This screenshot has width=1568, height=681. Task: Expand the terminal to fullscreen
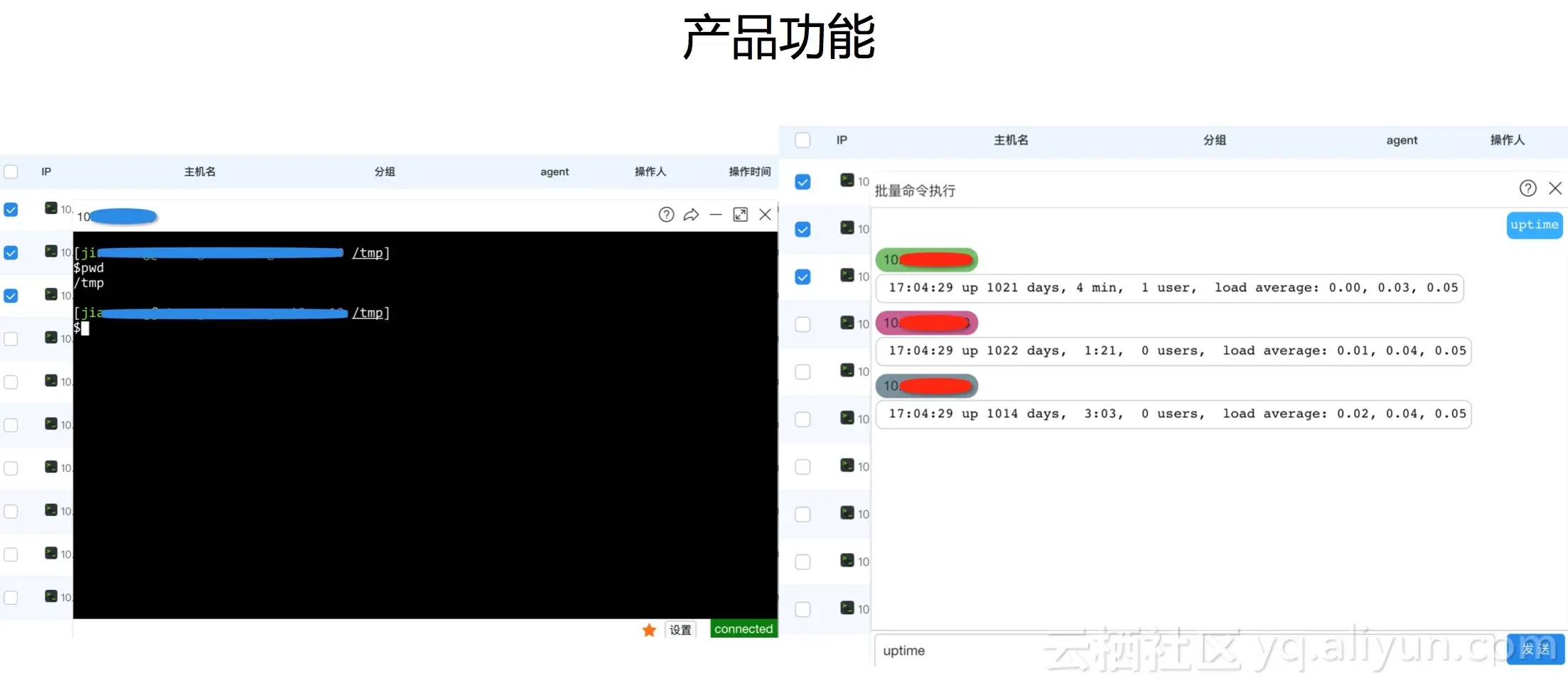tap(740, 214)
